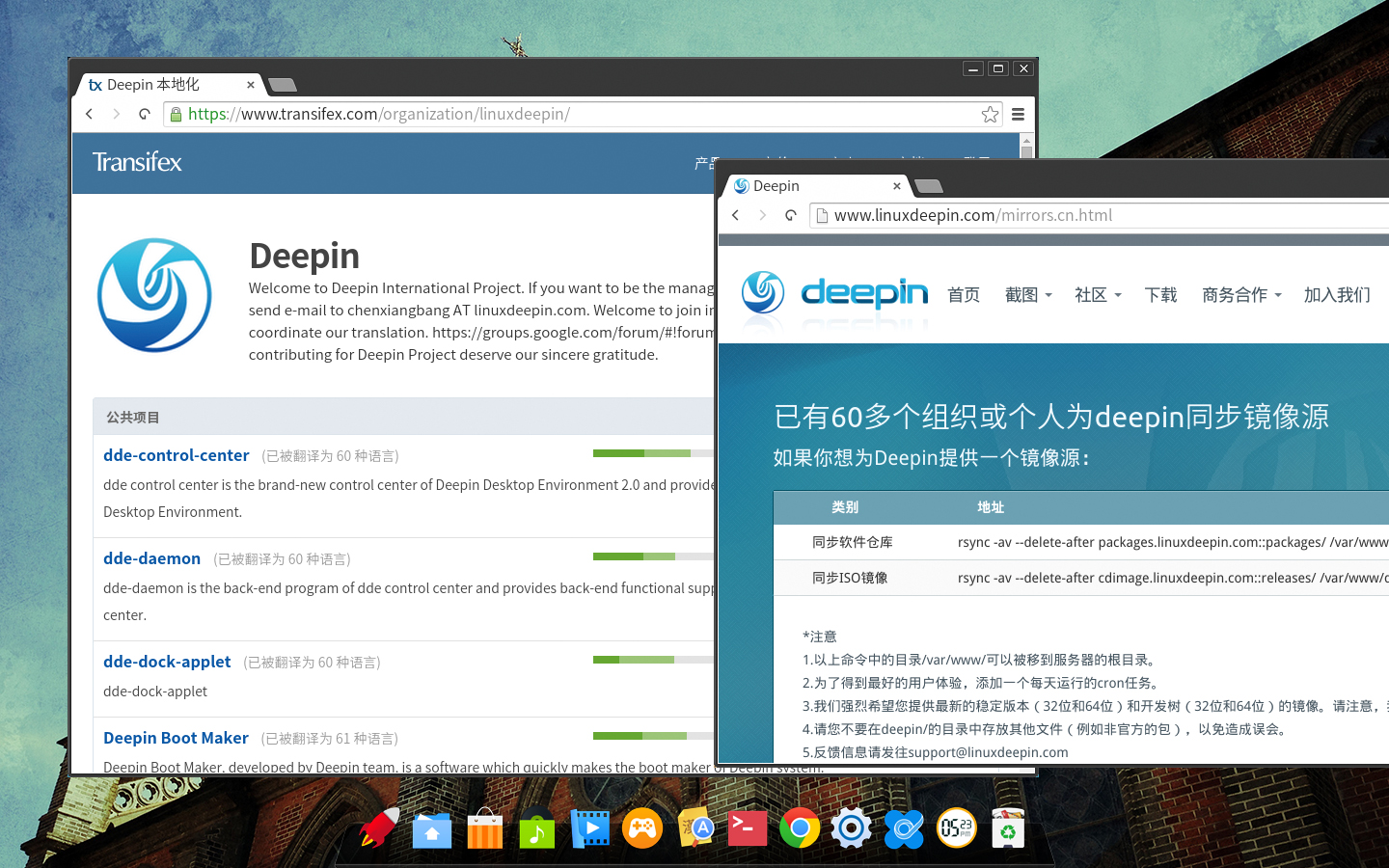1389x868 pixels.
Task: Reload the Deepin mirrors page
Action: click(x=790, y=215)
